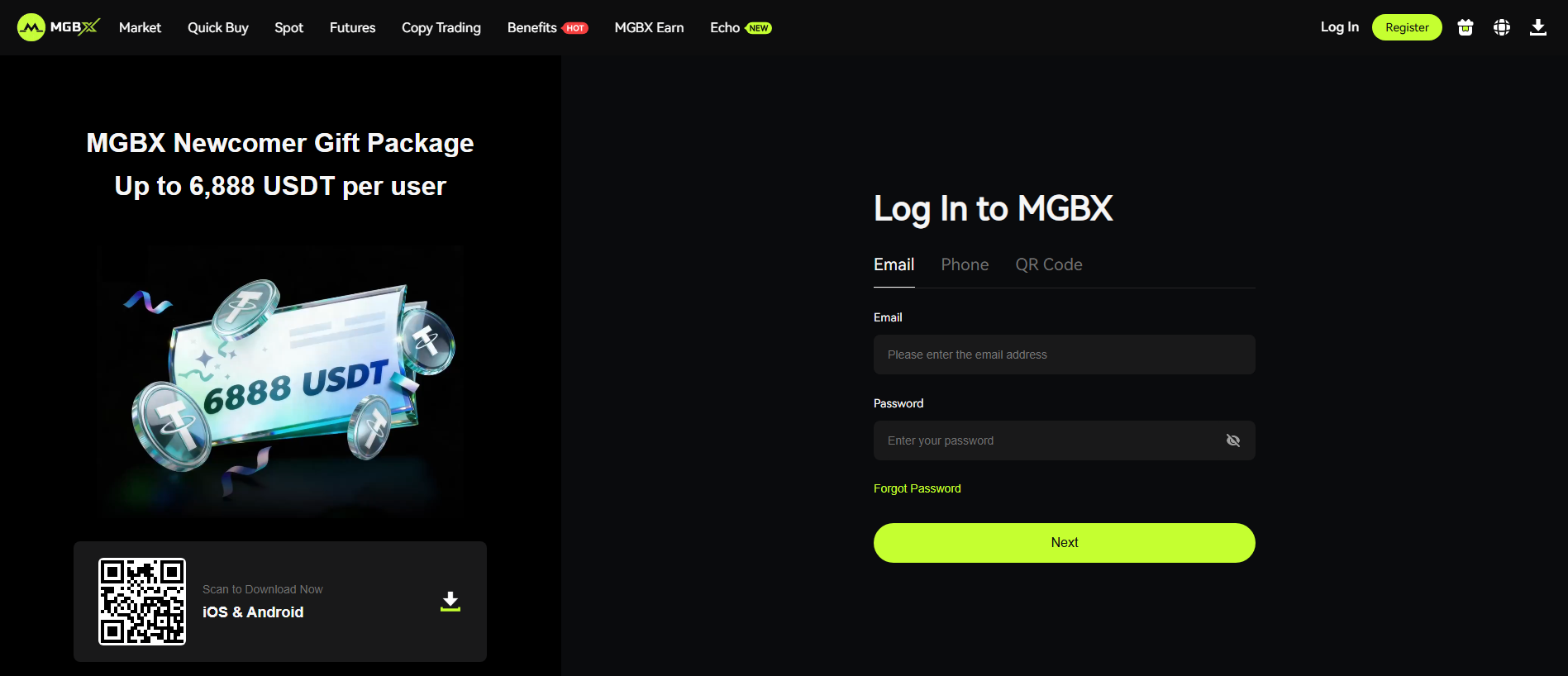The width and height of the screenshot is (1568, 676).
Task: Open the Market menu
Action: click(140, 27)
